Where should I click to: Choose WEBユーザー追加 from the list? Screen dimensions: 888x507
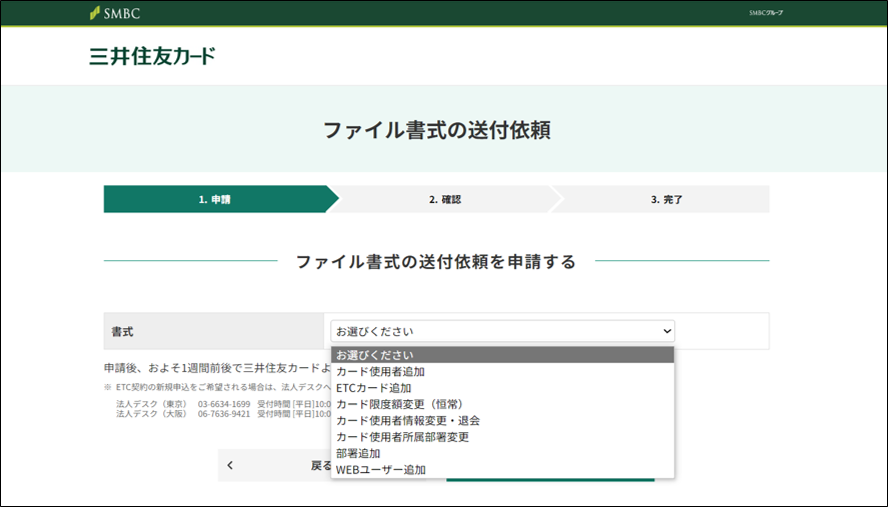(x=502, y=470)
